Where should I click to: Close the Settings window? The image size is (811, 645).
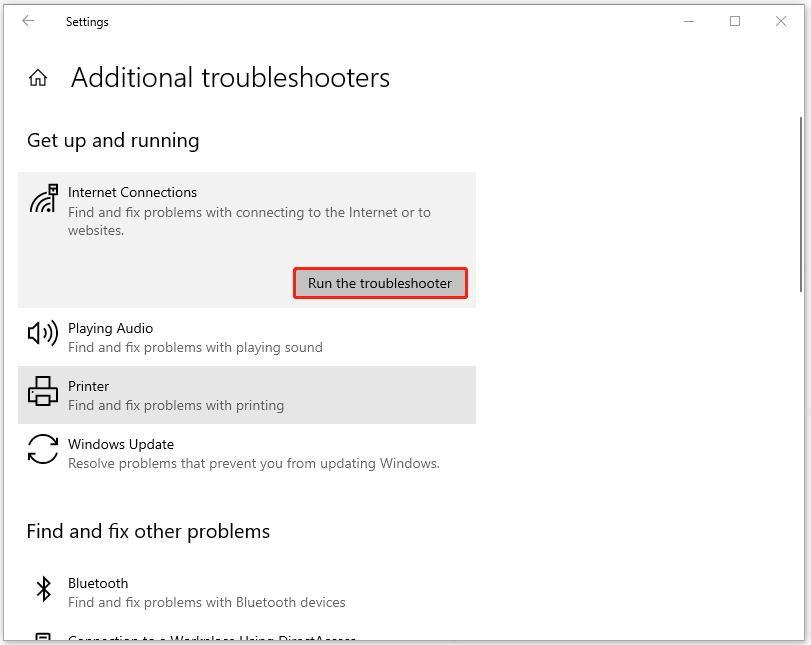pos(781,21)
